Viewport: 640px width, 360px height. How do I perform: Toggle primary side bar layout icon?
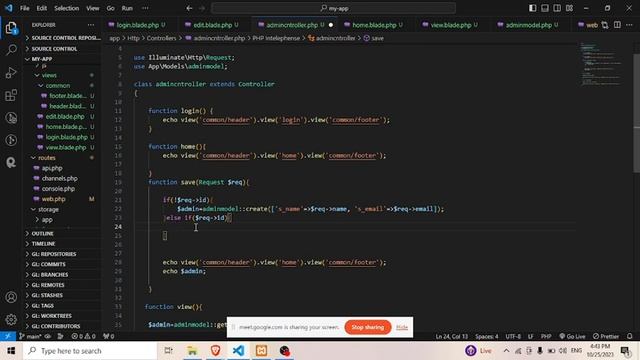pos(532,8)
